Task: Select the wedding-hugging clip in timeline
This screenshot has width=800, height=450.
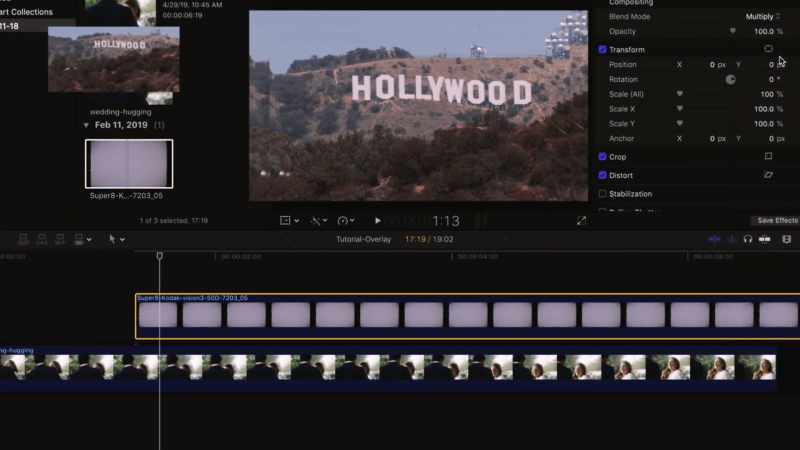Action: click(x=388, y=369)
